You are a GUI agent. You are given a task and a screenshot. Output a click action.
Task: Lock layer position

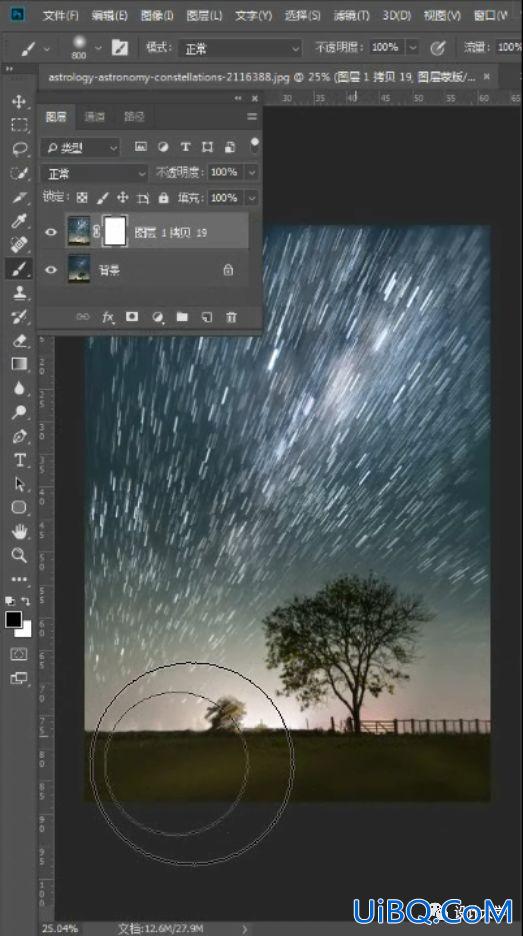[x=122, y=198]
